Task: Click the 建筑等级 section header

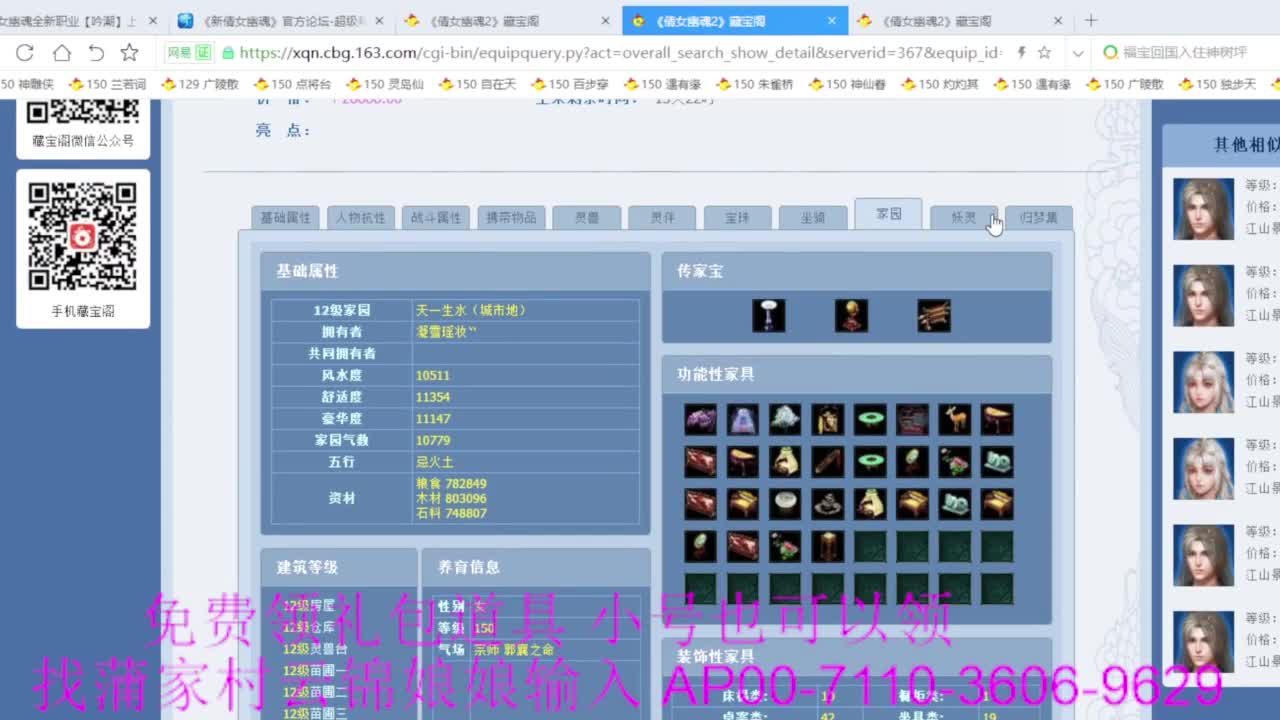Action: click(339, 567)
